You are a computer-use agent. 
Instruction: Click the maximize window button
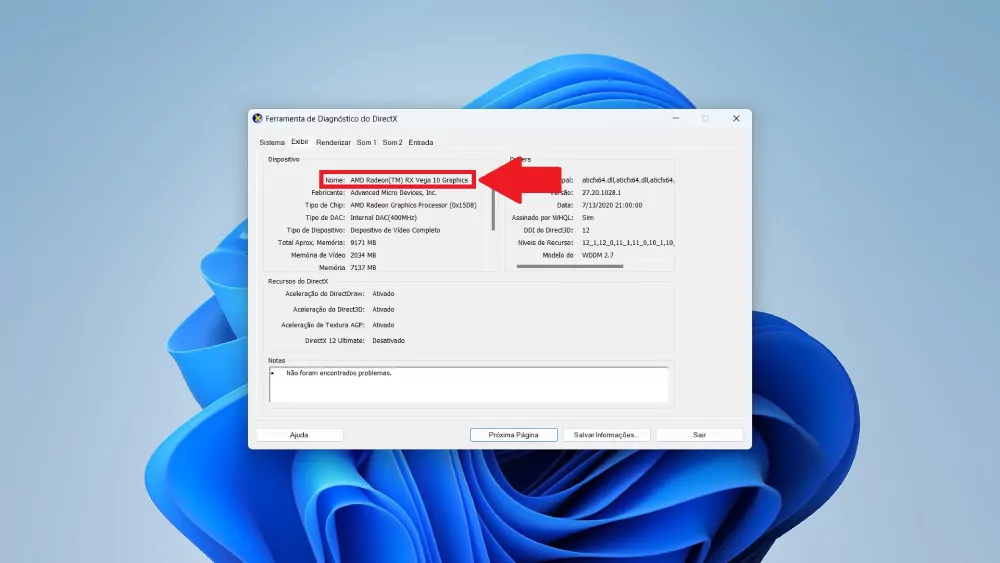[705, 118]
